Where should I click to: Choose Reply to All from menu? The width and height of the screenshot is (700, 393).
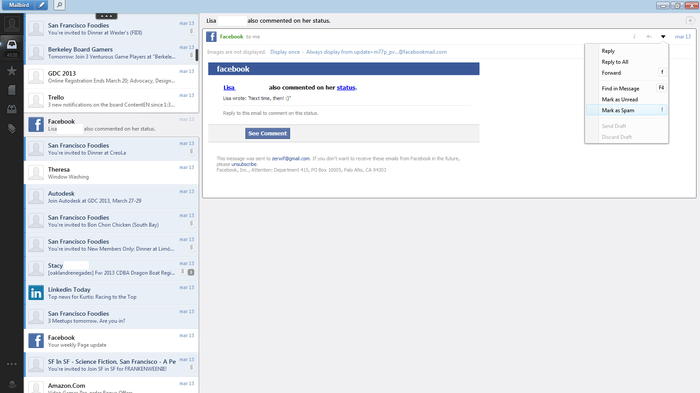[x=615, y=62]
